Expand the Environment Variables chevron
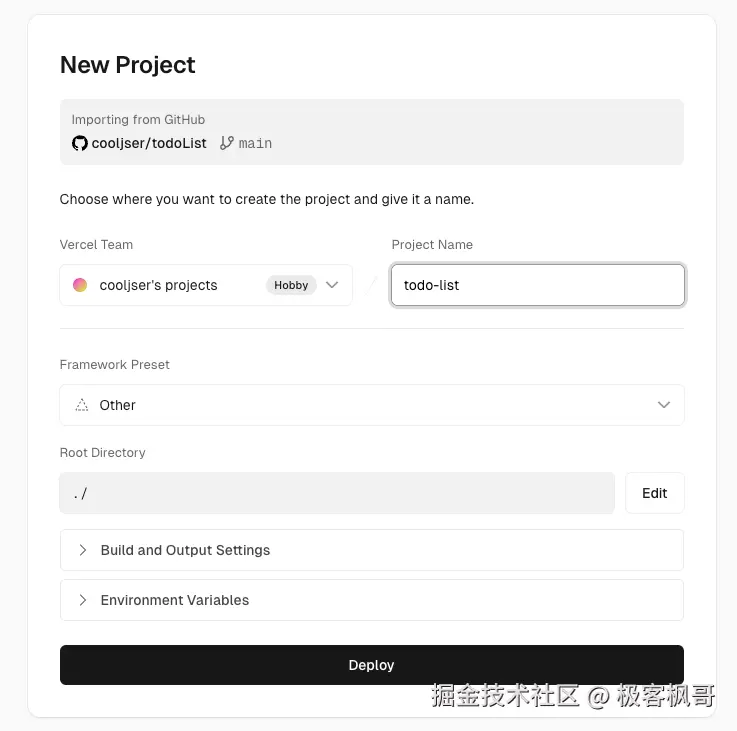This screenshot has height=731, width=737. 82,600
